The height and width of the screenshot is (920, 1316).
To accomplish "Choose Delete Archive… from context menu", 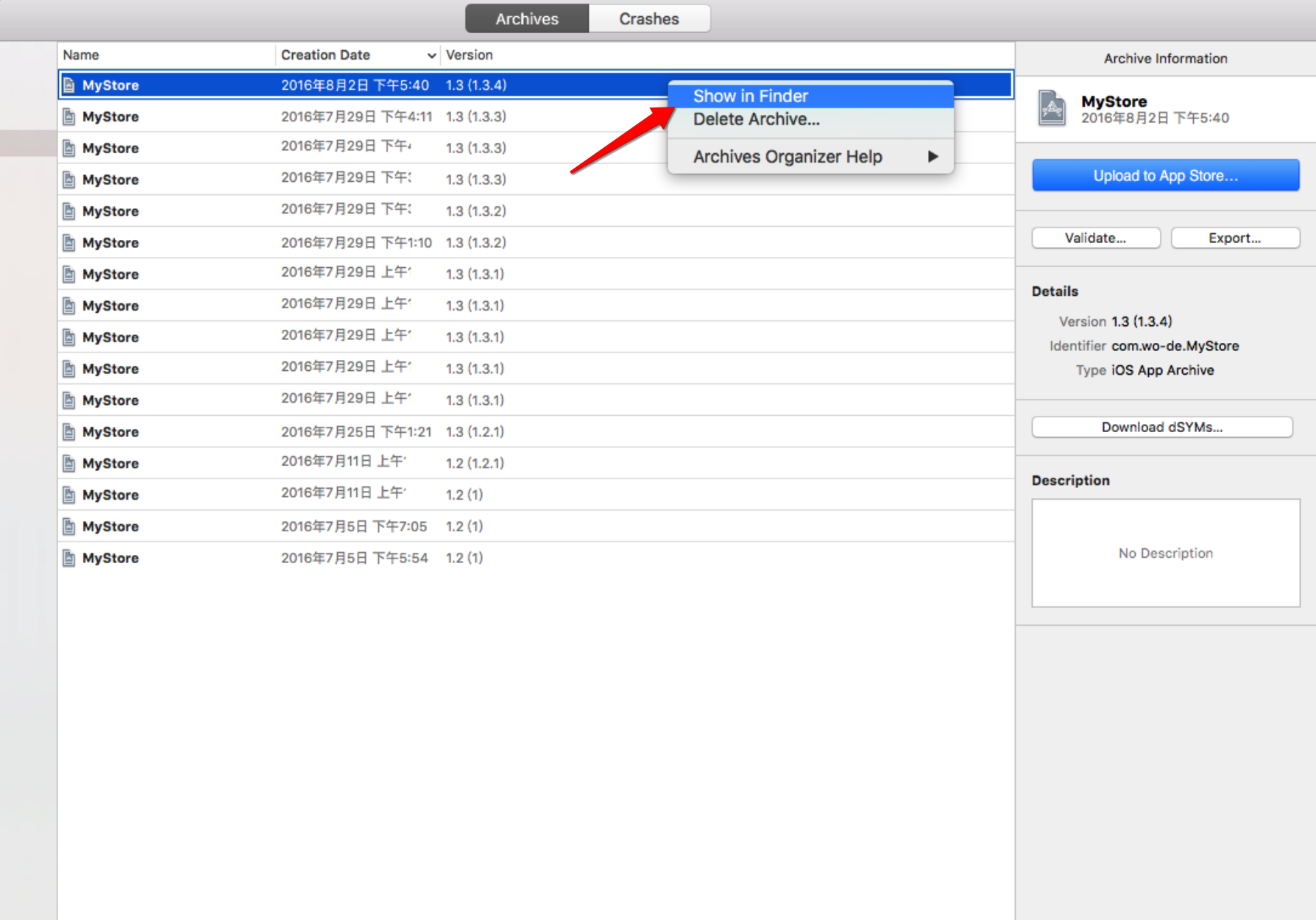I will point(810,119).
